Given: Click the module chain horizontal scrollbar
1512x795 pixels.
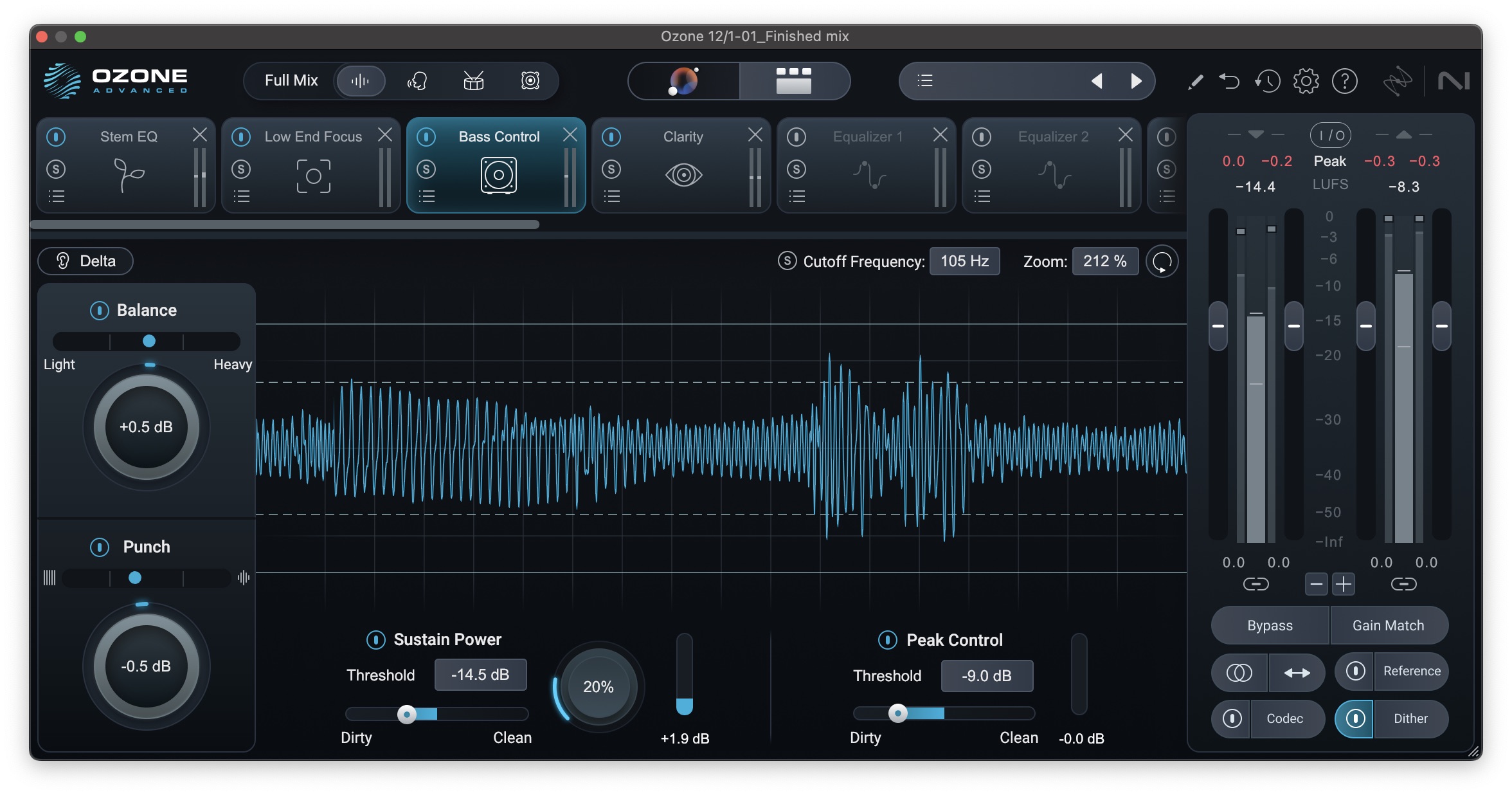Looking at the screenshot, I should coord(285,224).
